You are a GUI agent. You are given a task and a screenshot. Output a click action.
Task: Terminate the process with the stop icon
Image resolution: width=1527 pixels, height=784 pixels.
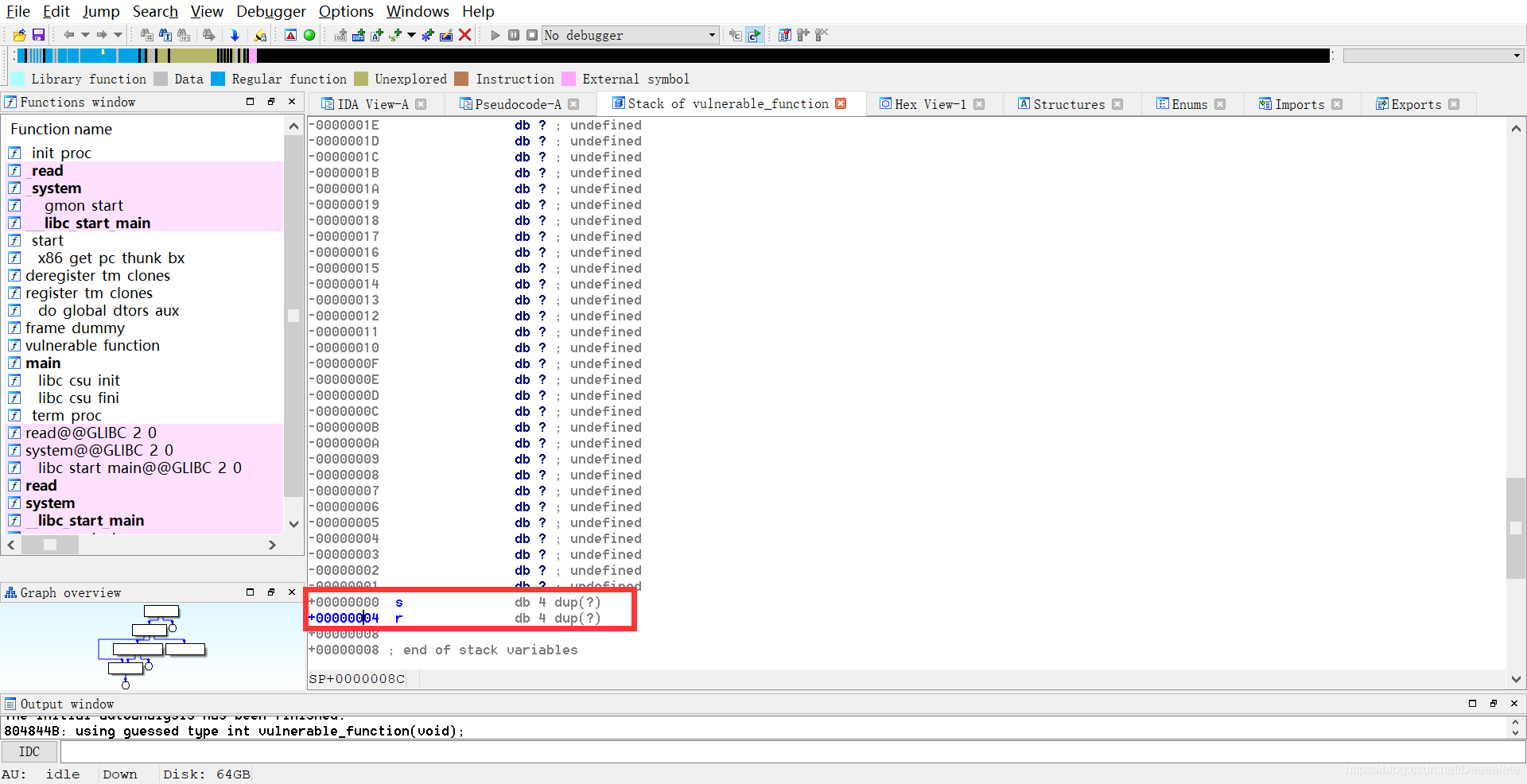click(532, 35)
